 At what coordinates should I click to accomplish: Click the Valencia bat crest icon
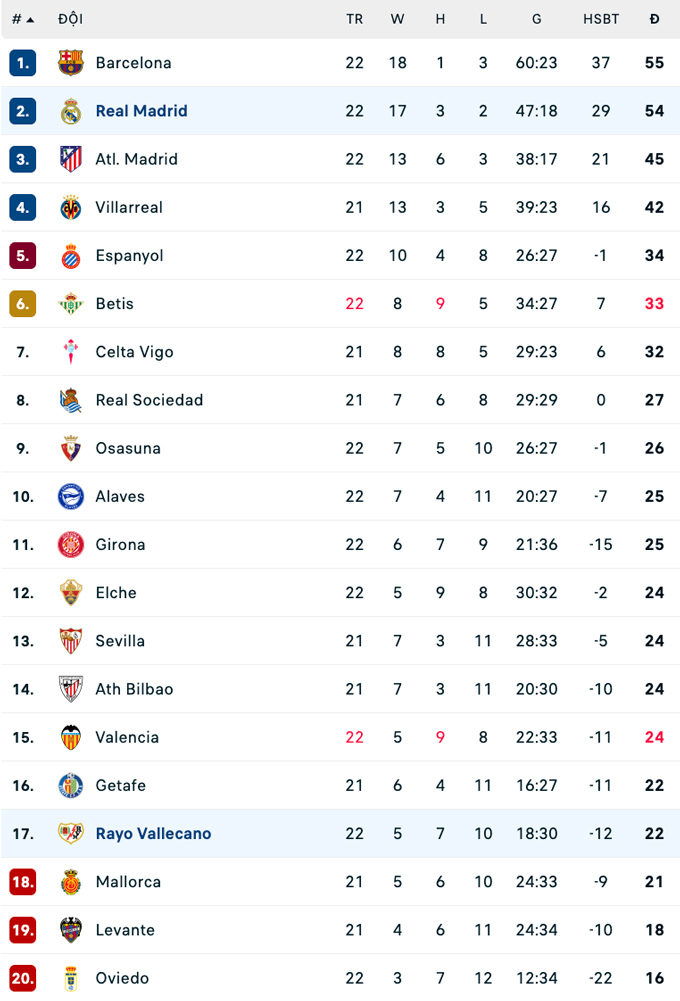[x=71, y=737]
